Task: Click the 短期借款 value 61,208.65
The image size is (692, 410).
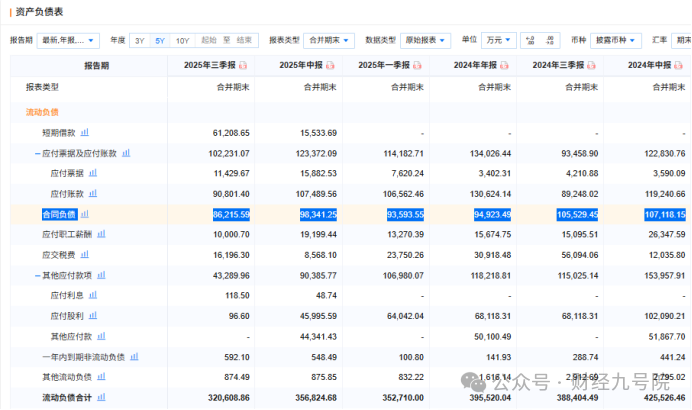Action: click(231, 133)
